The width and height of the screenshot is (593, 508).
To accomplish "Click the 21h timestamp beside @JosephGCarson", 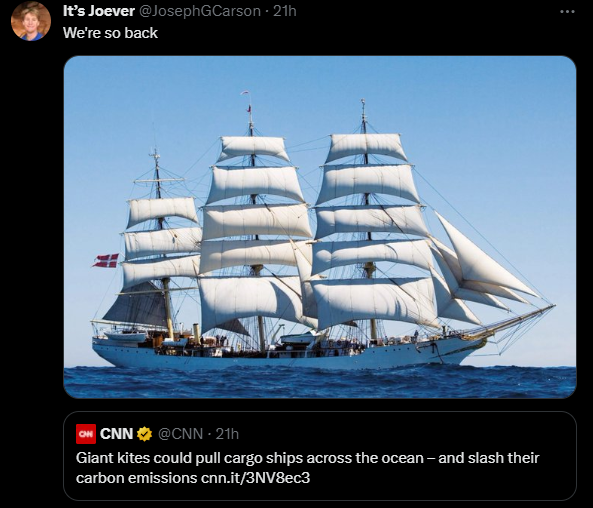I will point(284,11).
